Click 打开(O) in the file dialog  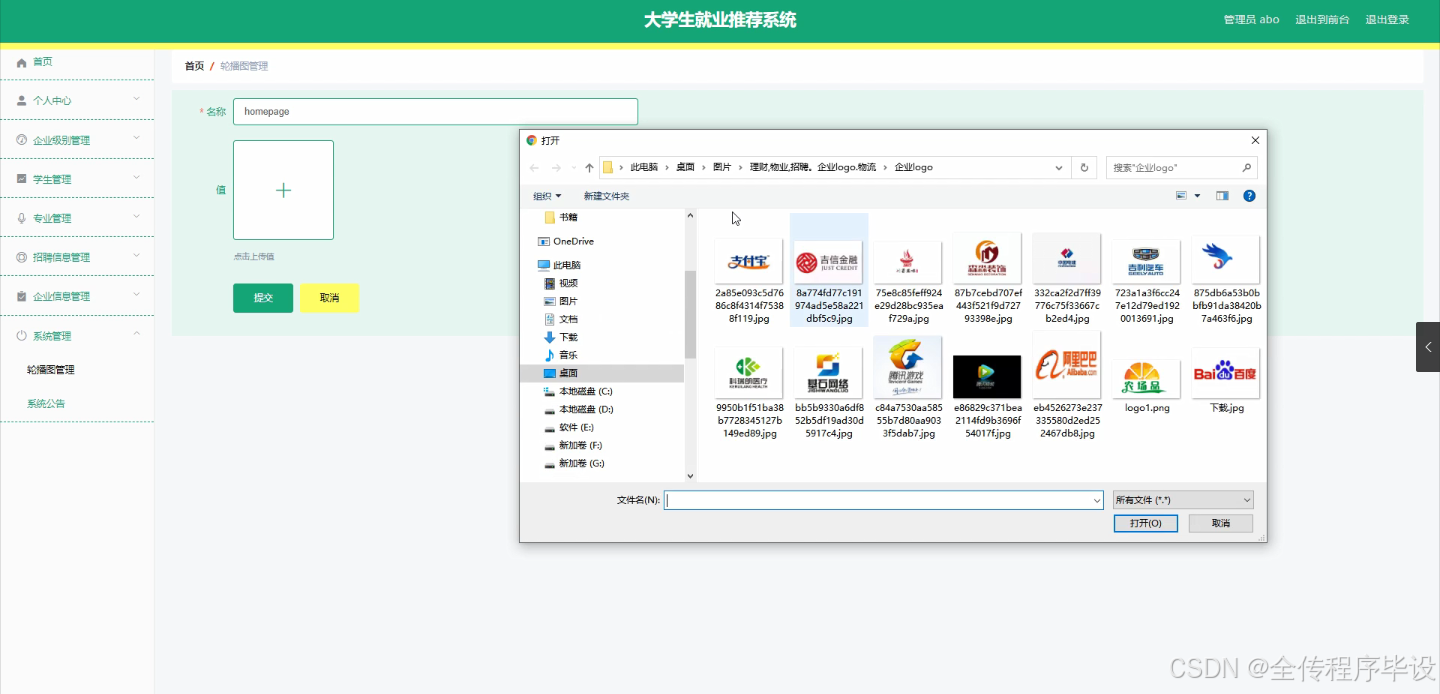click(1146, 523)
